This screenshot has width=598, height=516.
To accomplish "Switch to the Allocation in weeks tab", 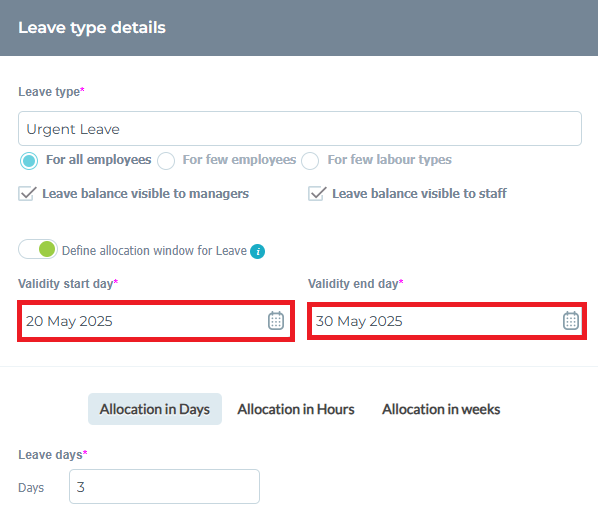I will pos(441,409).
